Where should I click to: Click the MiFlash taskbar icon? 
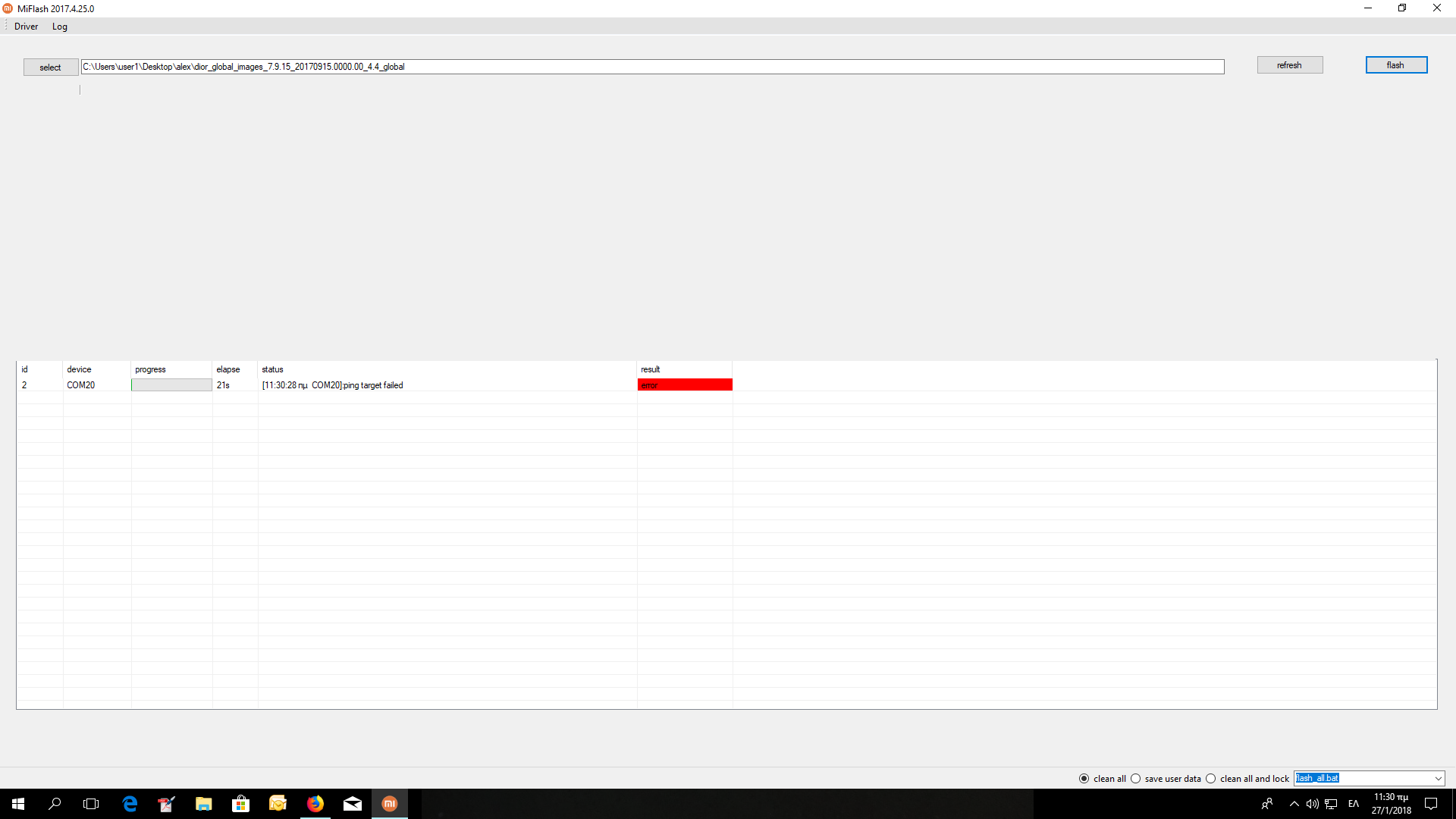coord(389,804)
